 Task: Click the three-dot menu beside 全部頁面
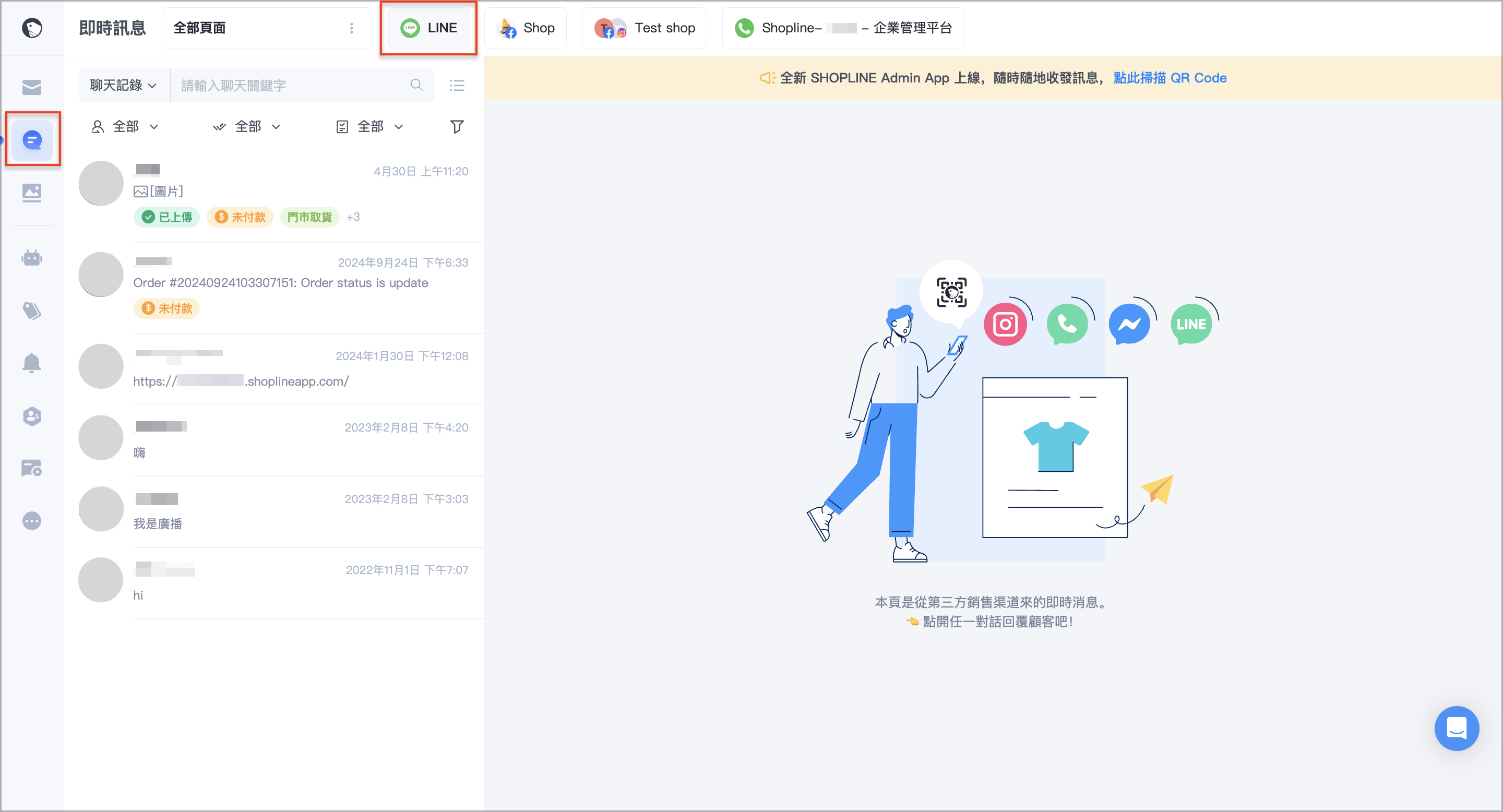[x=351, y=28]
